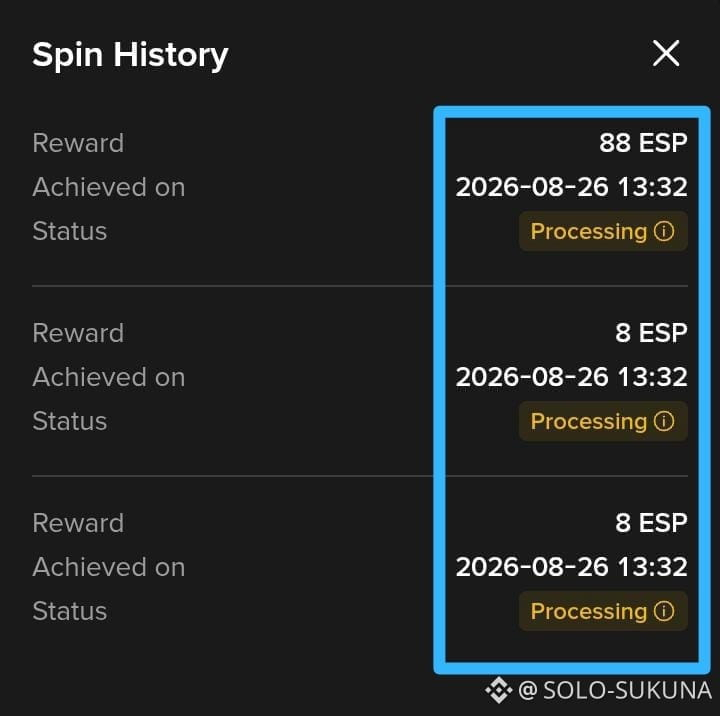Screen dimensions: 720x716
Task: Select the Processing badge of the last spin entry
Action: point(603,611)
